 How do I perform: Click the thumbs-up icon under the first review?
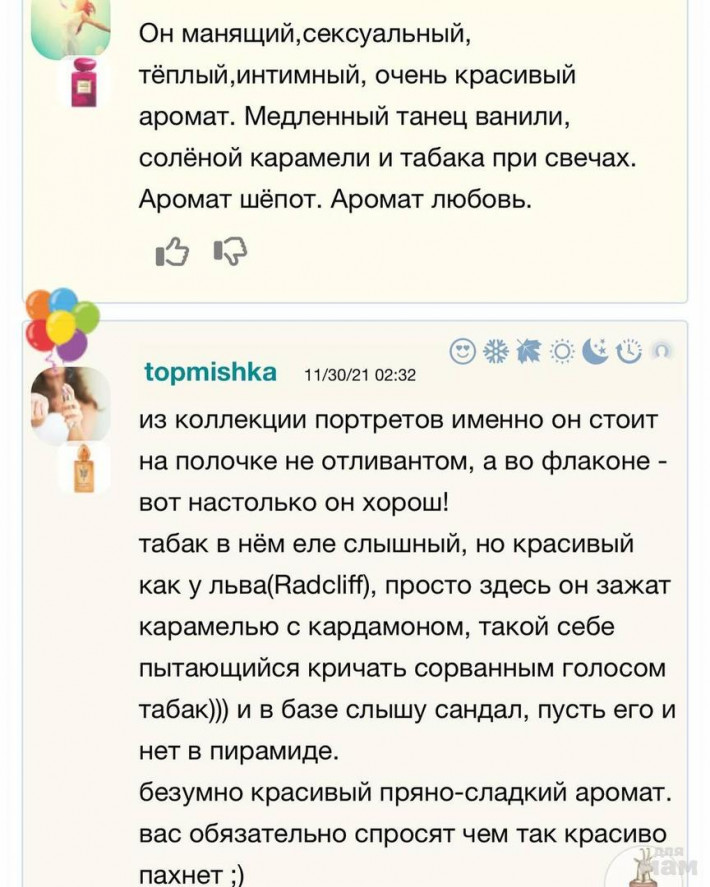(x=172, y=253)
